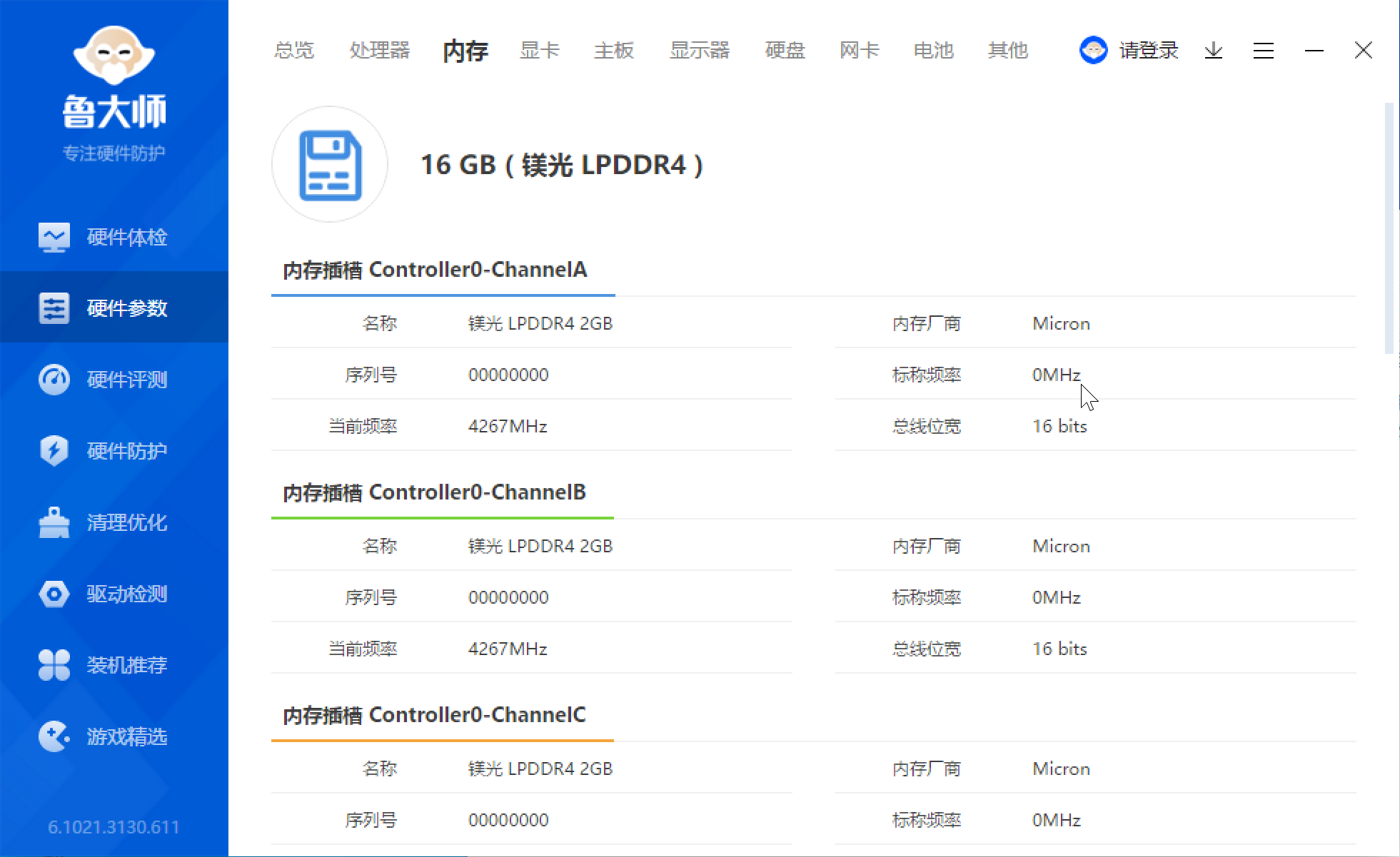1400x857 pixels.
Task: Click ChannelC rated frequency 0MHz
Action: tap(1057, 820)
